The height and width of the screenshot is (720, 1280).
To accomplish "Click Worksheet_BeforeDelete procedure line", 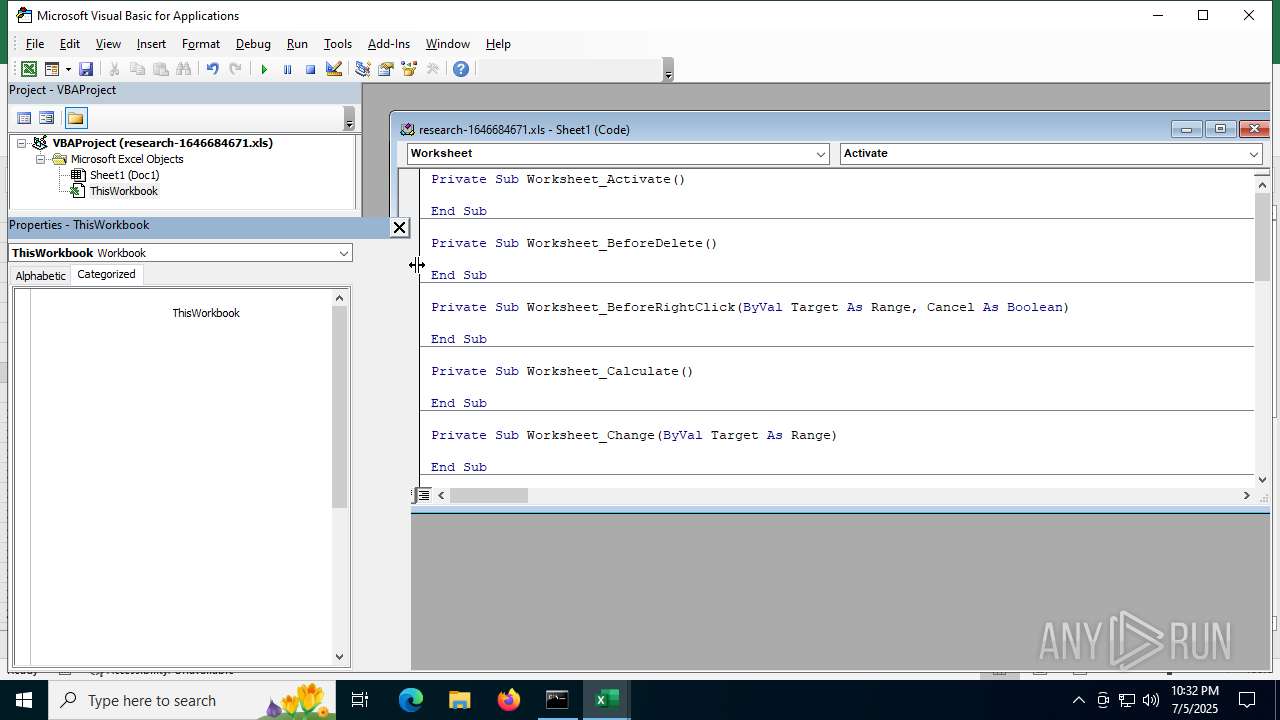I will click(x=574, y=243).
